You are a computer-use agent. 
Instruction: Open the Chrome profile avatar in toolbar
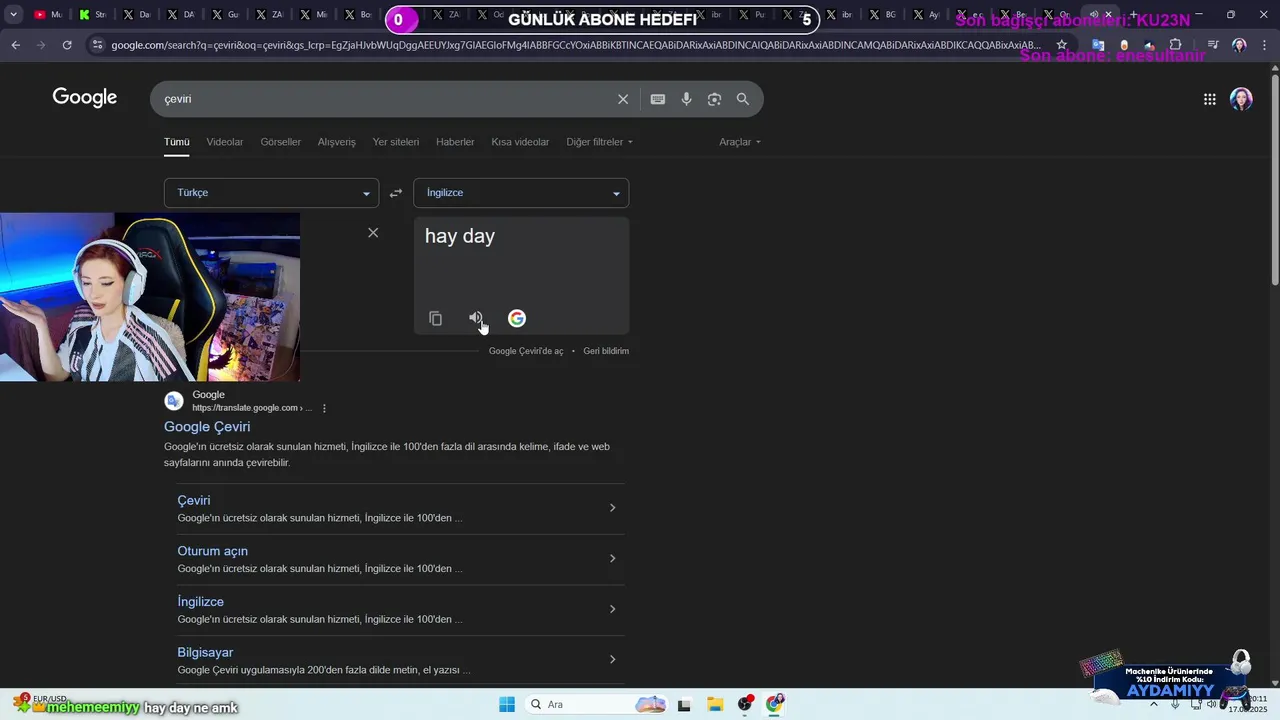pos(1239,45)
